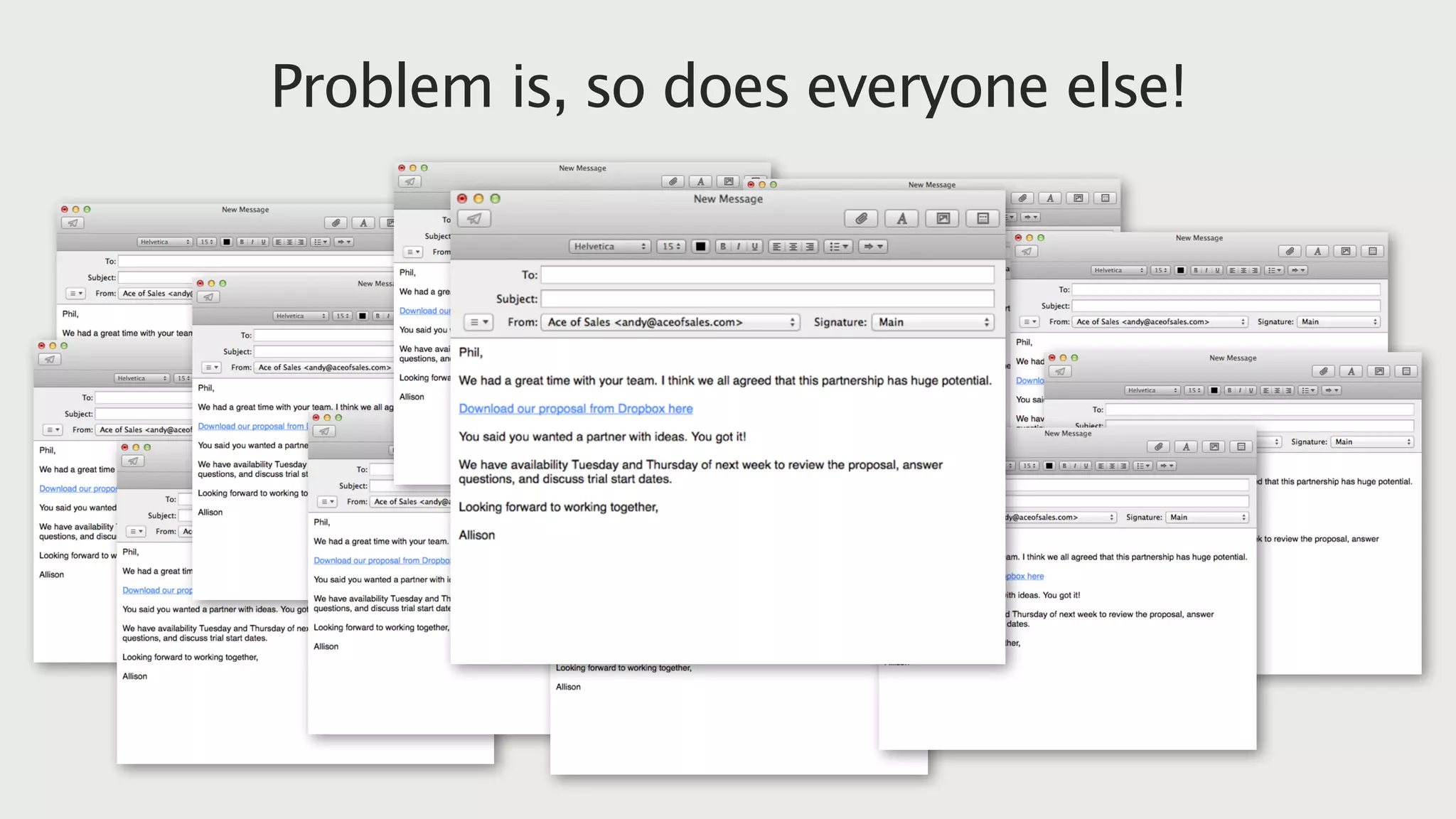Align text right in the front window
The width and height of the screenshot is (1456, 819).
(x=809, y=247)
